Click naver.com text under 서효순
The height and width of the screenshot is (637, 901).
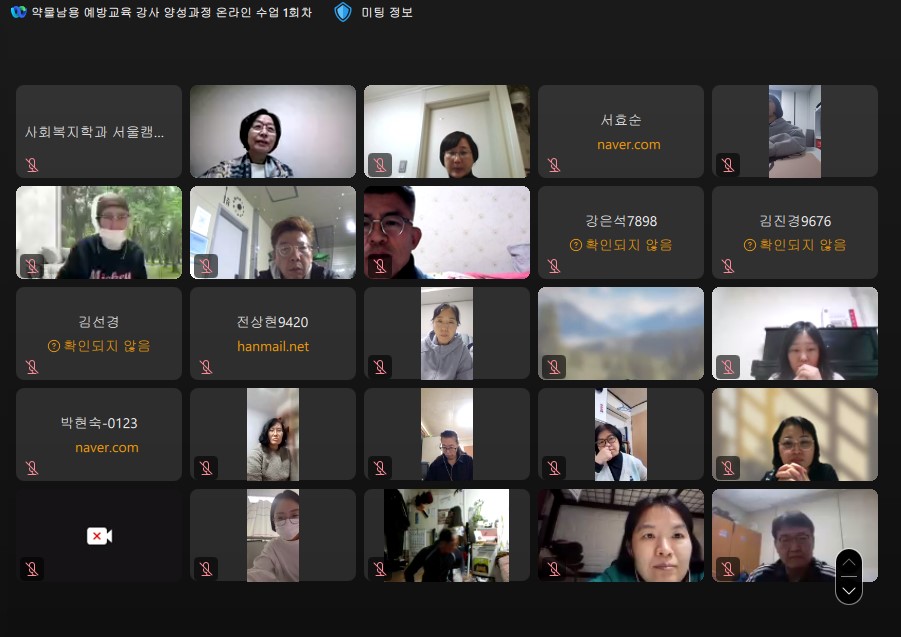(x=629, y=145)
